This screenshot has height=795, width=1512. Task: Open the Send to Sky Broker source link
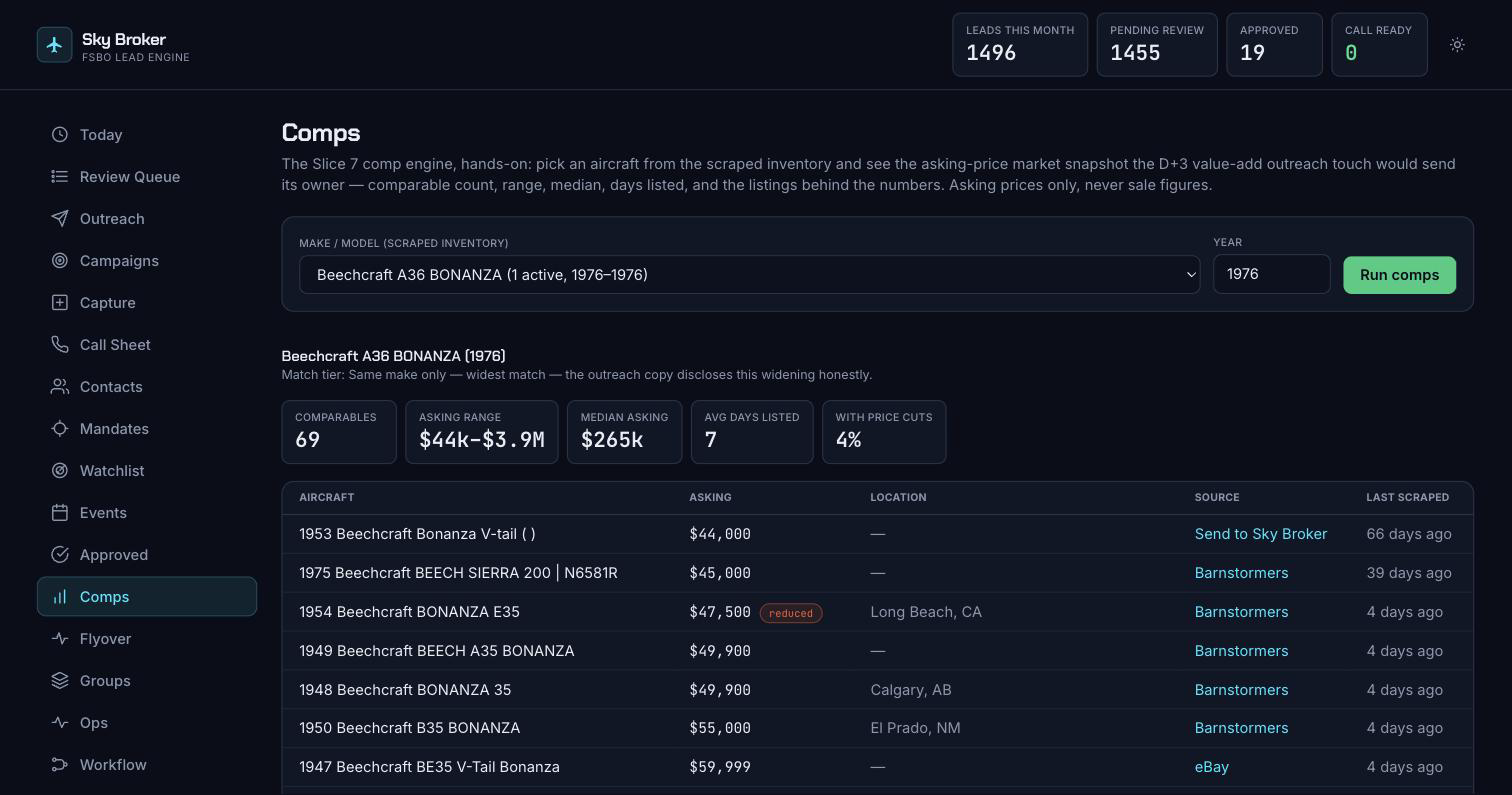(x=1260, y=534)
